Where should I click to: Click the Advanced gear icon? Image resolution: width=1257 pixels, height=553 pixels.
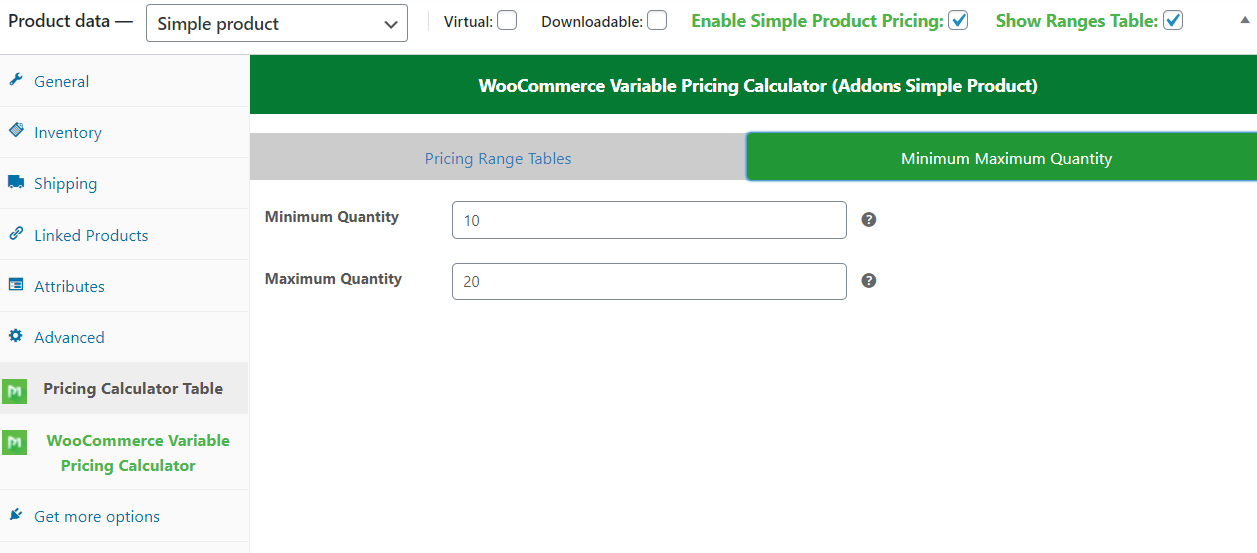(x=15, y=336)
